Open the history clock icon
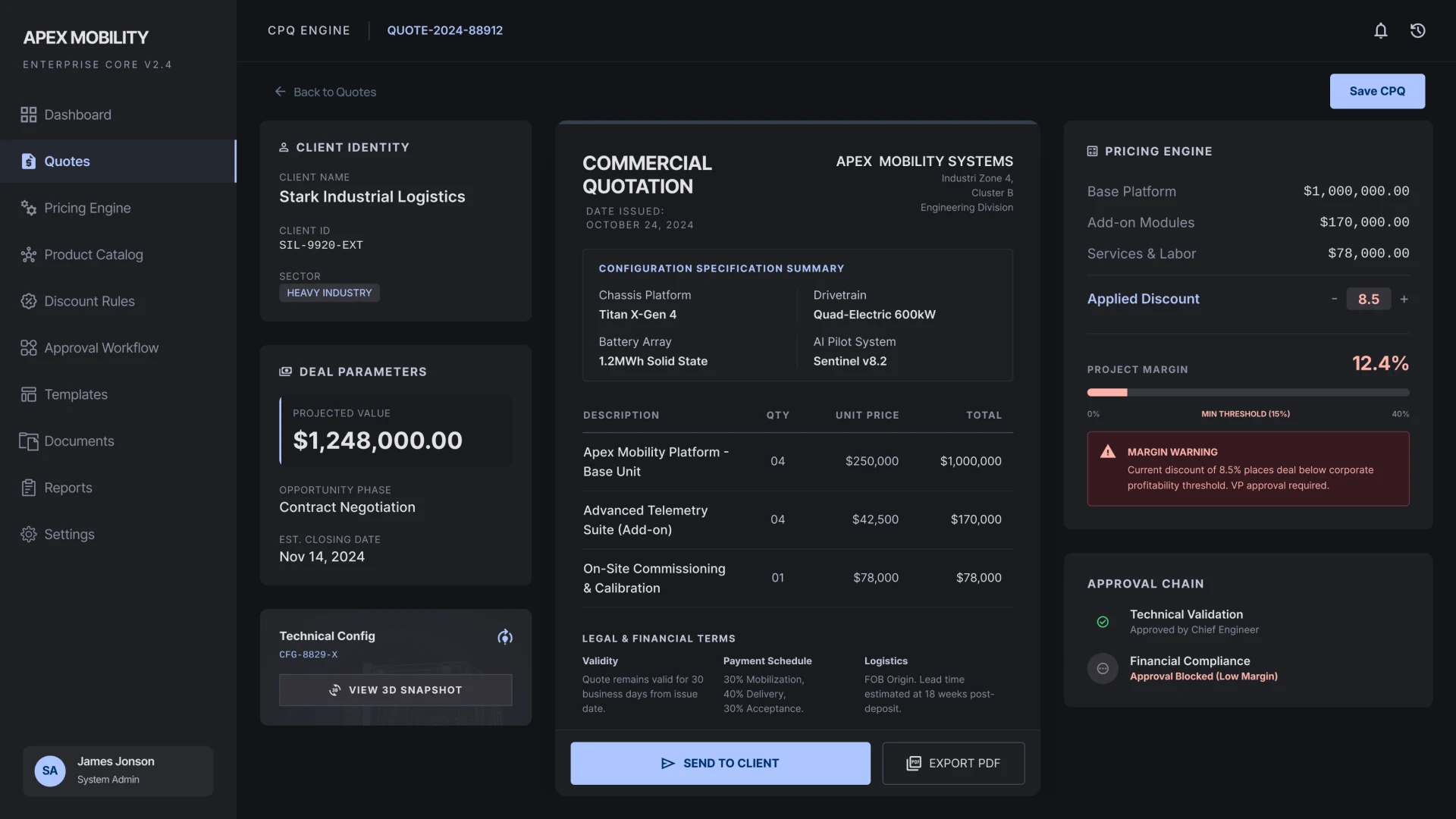 pyautogui.click(x=1417, y=30)
